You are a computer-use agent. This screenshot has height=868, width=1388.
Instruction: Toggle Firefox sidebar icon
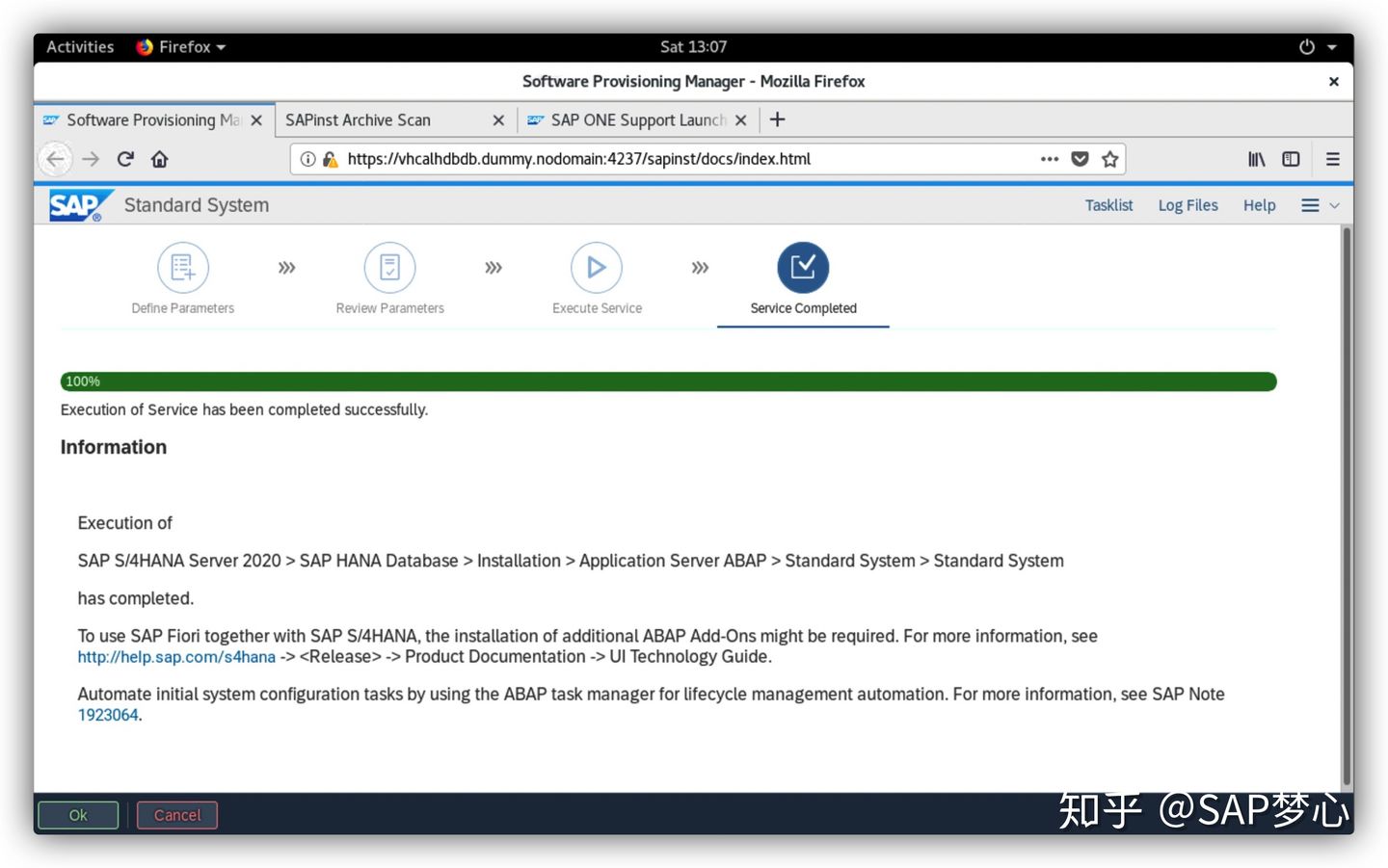(1291, 159)
